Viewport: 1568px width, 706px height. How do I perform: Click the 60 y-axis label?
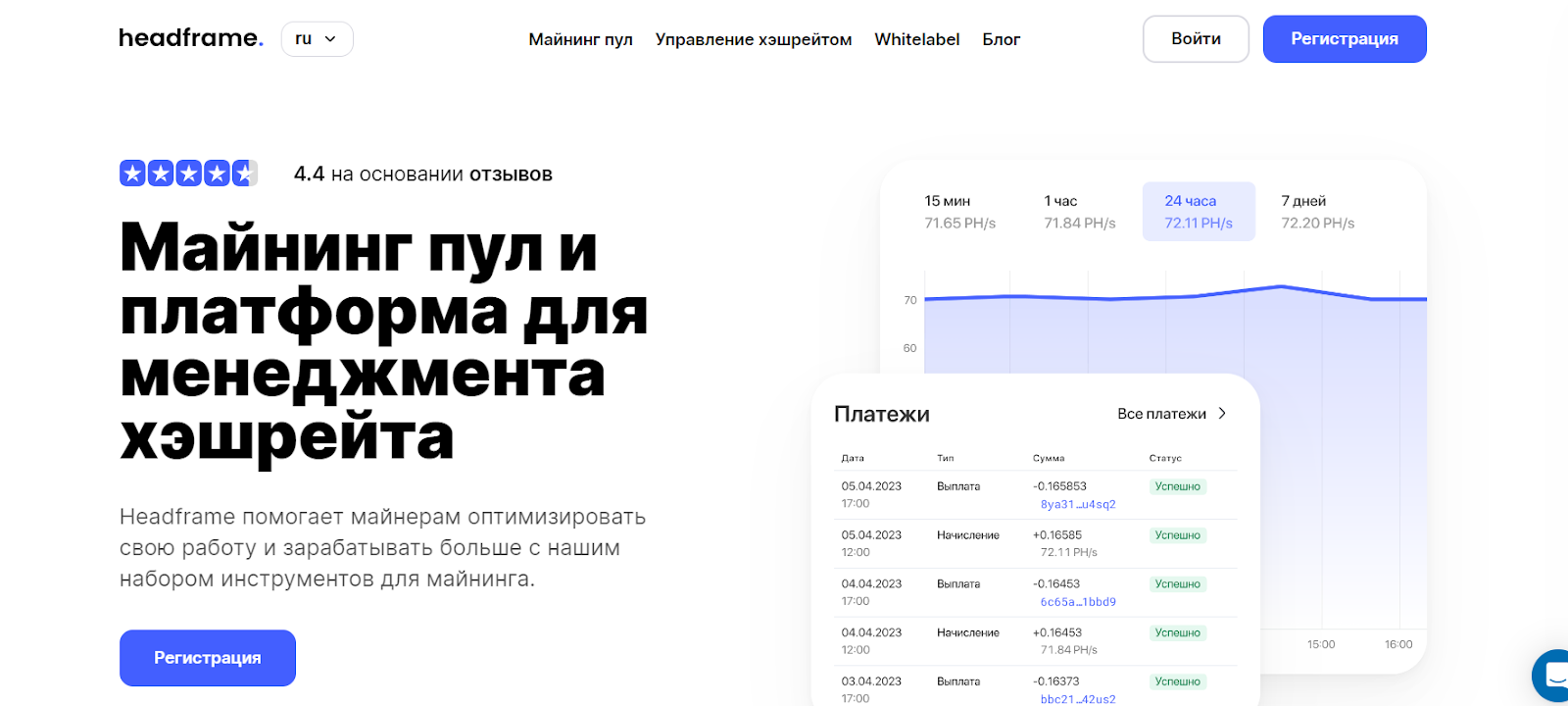tap(910, 348)
